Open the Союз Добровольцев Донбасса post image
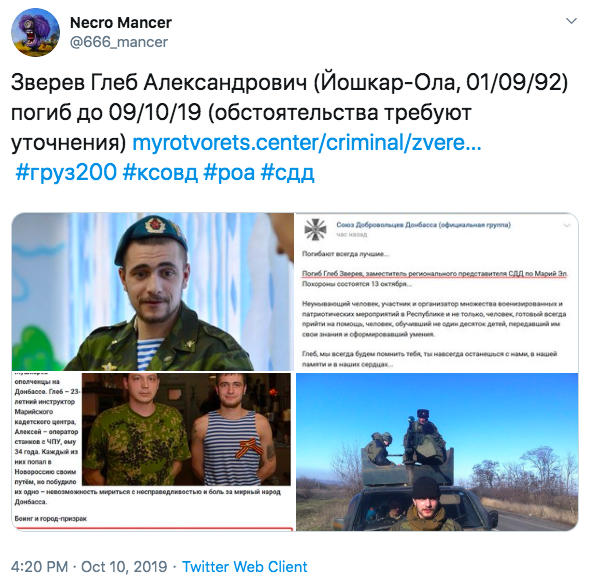 [437, 292]
